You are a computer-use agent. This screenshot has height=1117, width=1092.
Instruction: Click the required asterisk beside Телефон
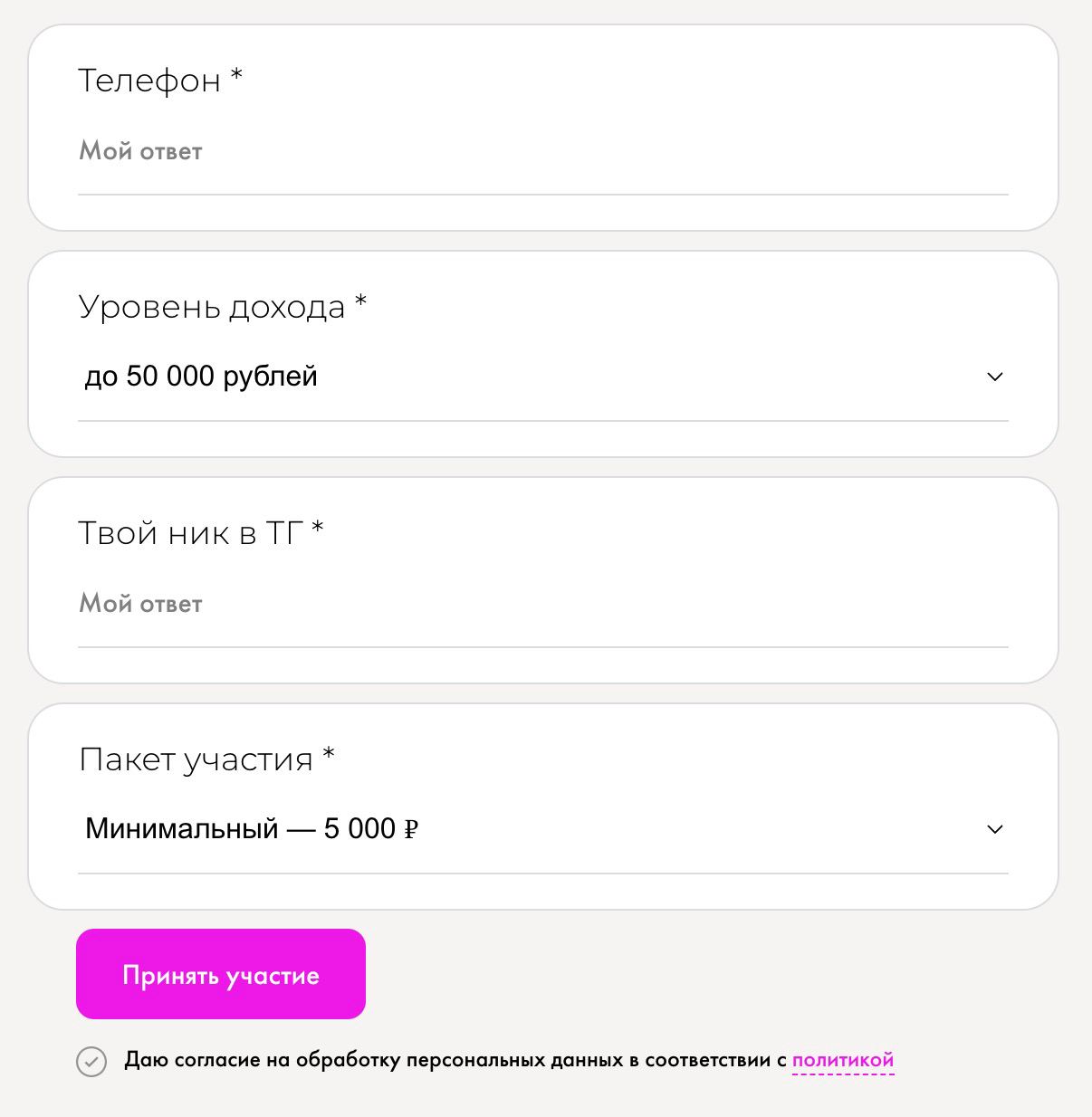pos(236,75)
